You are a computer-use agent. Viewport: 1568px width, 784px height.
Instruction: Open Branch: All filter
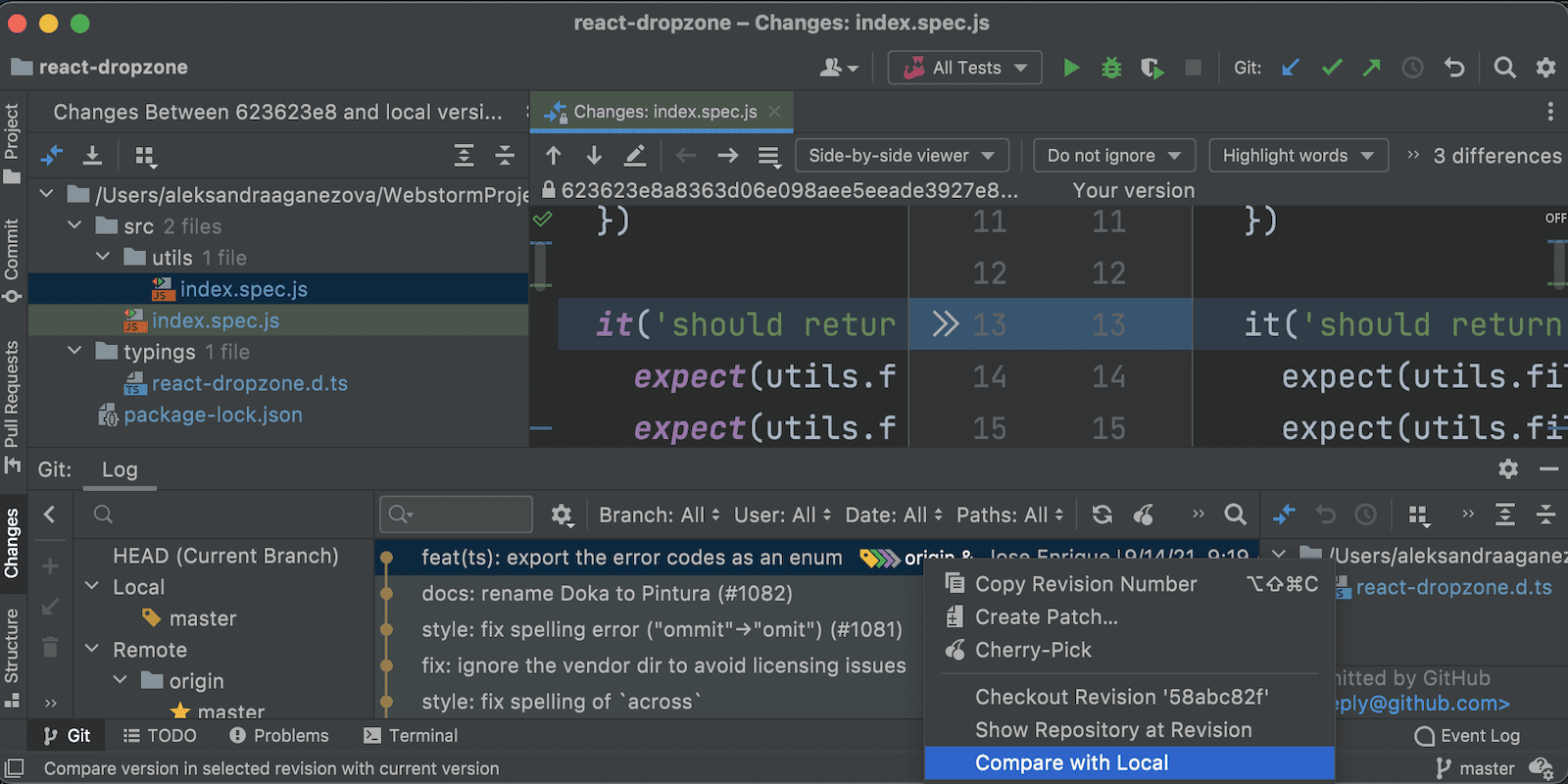(x=660, y=514)
